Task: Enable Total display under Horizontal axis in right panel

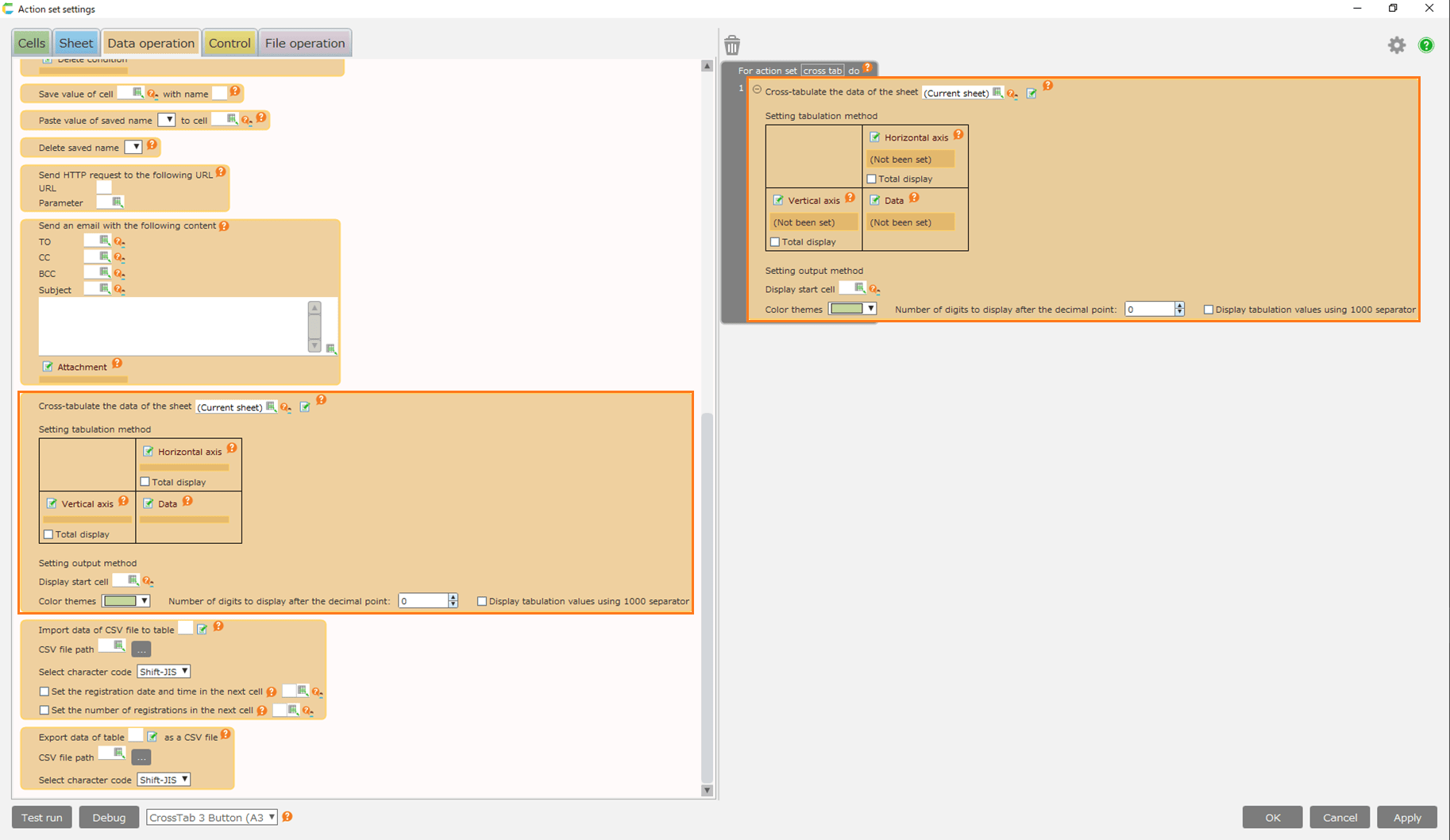Action: [872, 179]
